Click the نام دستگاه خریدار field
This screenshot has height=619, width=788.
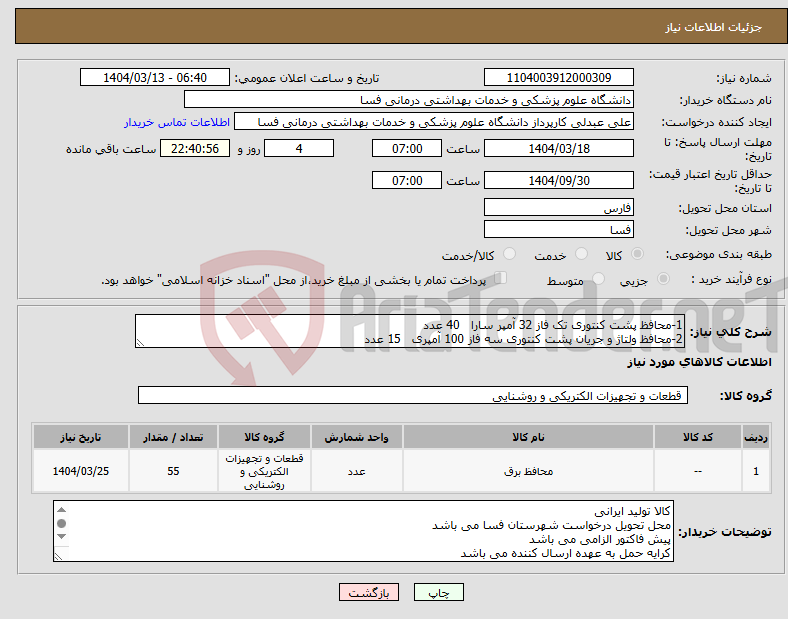point(409,99)
